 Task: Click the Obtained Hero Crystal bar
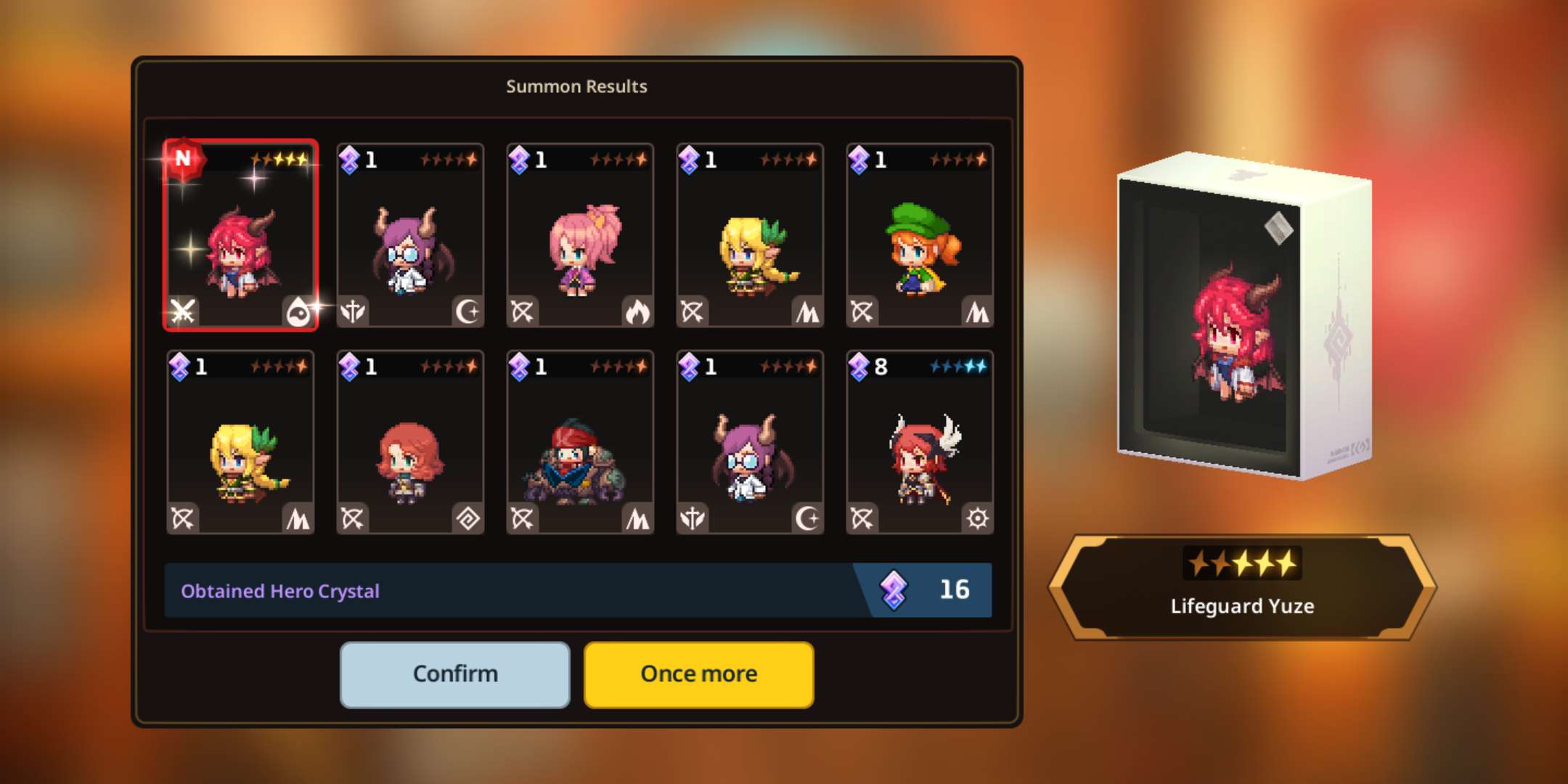click(578, 590)
